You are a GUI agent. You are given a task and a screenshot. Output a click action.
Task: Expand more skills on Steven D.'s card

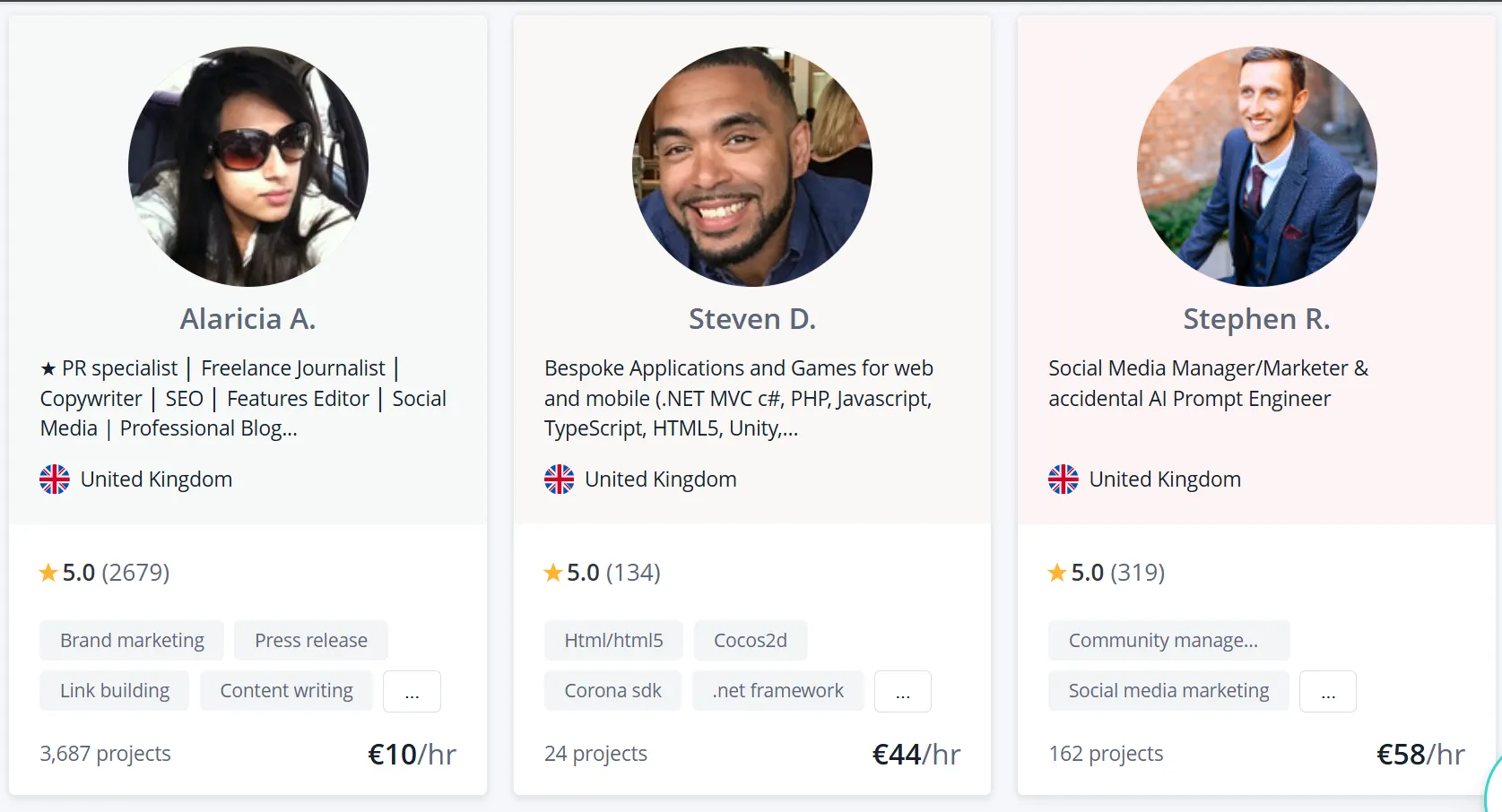click(x=903, y=692)
